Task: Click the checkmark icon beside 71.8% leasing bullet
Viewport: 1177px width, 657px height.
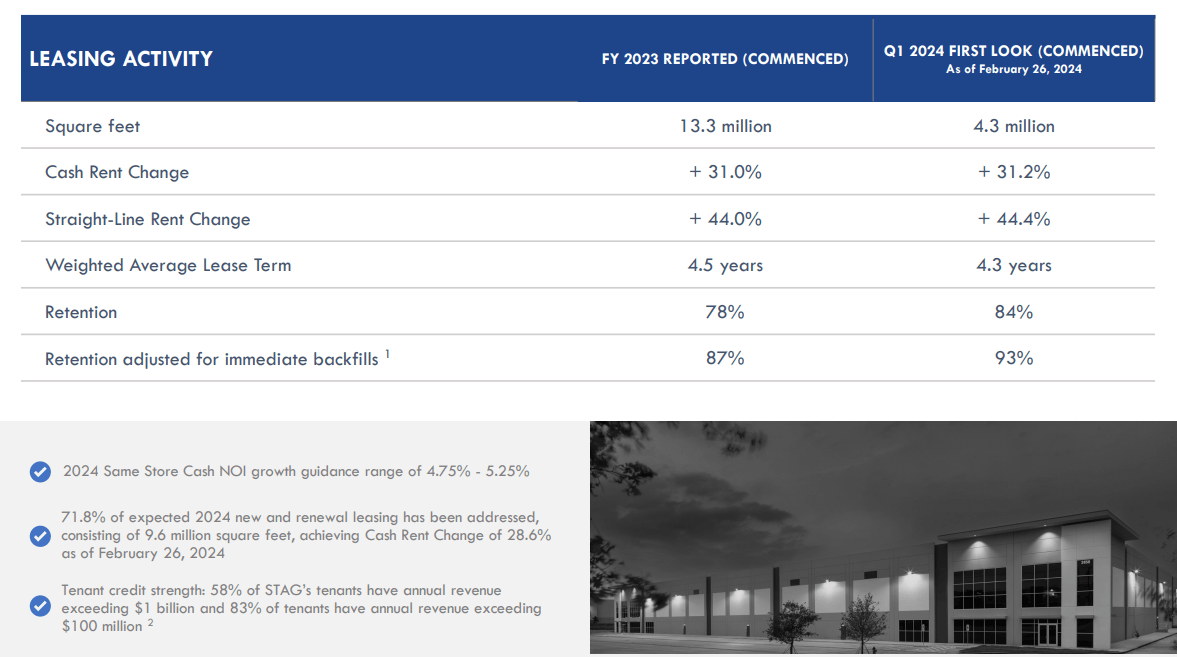Action: [41, 536]
